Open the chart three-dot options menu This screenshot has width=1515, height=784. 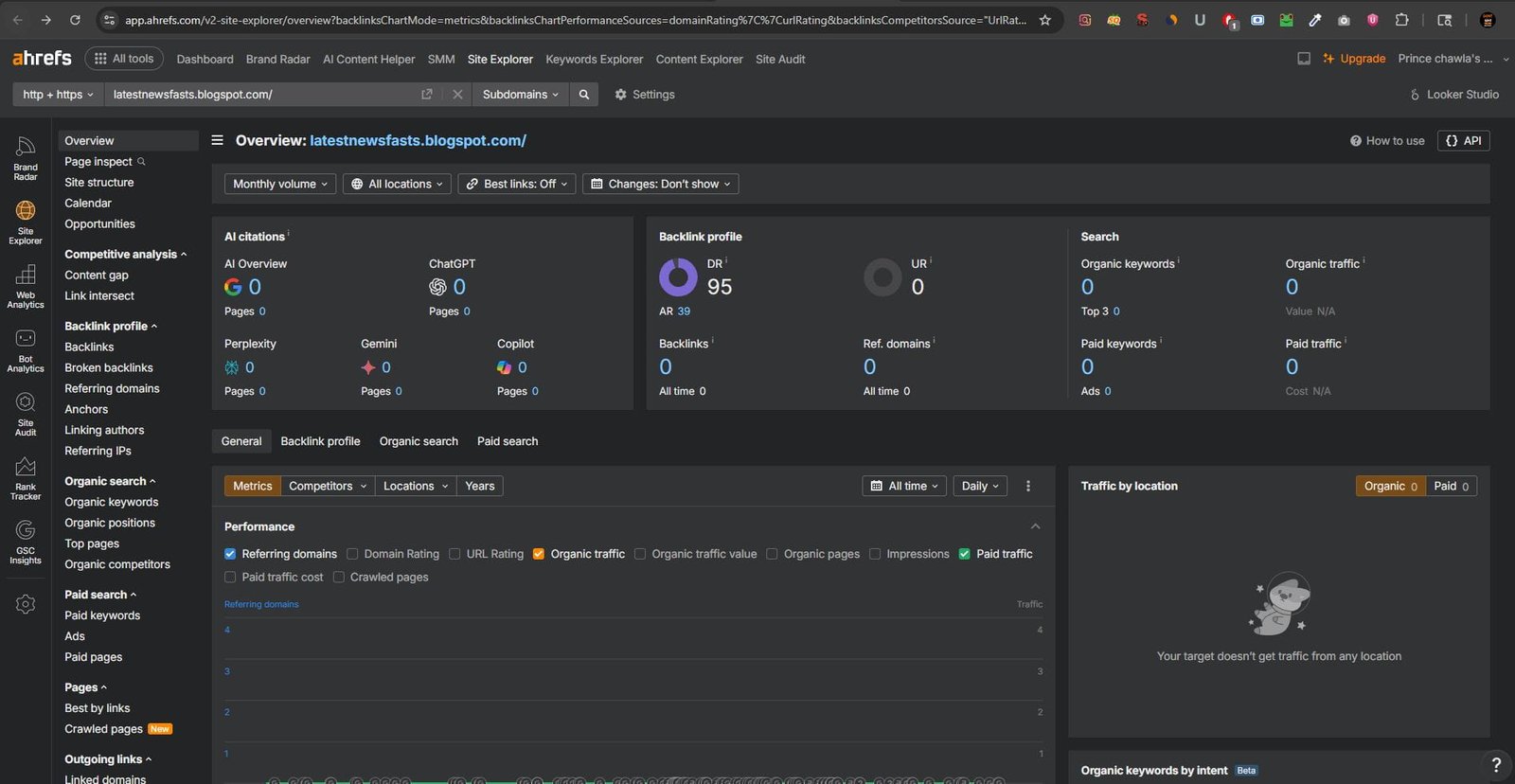point(1028,486)
